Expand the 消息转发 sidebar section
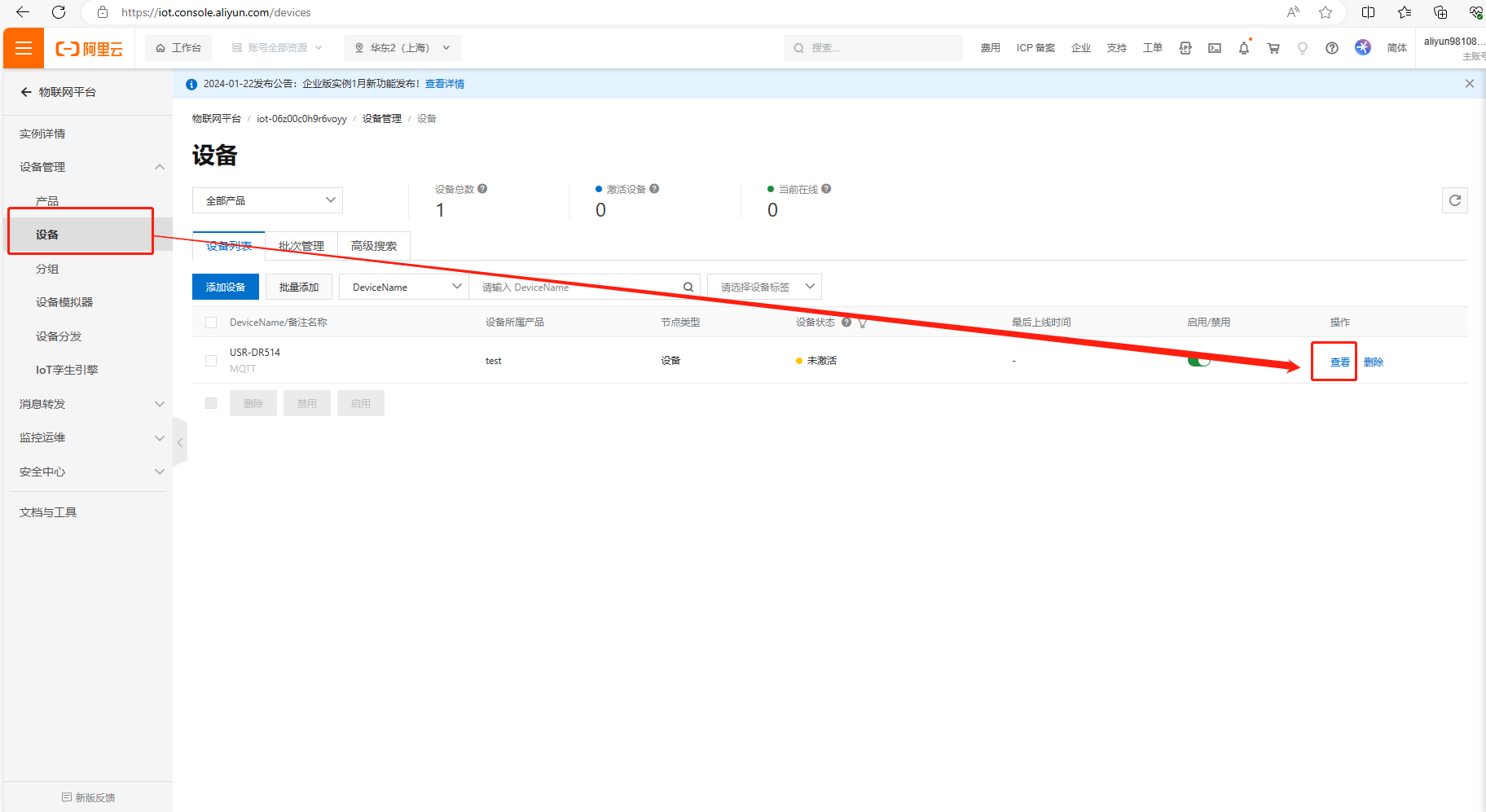Image resolution: width=1486 pixels, height=812 pixels. tap(160, 404)
